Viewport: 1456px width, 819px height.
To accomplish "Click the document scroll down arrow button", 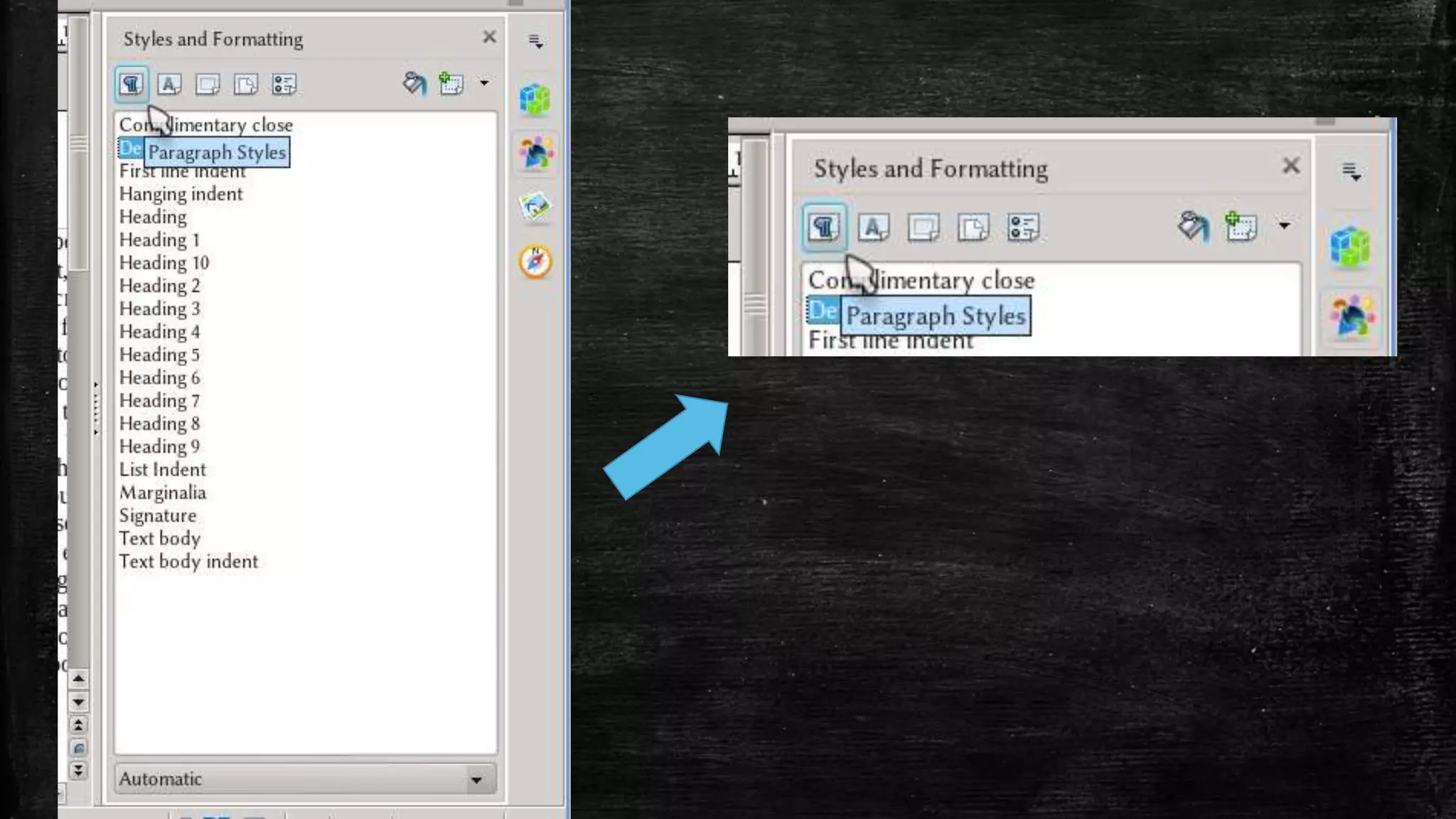I will 78,702.
